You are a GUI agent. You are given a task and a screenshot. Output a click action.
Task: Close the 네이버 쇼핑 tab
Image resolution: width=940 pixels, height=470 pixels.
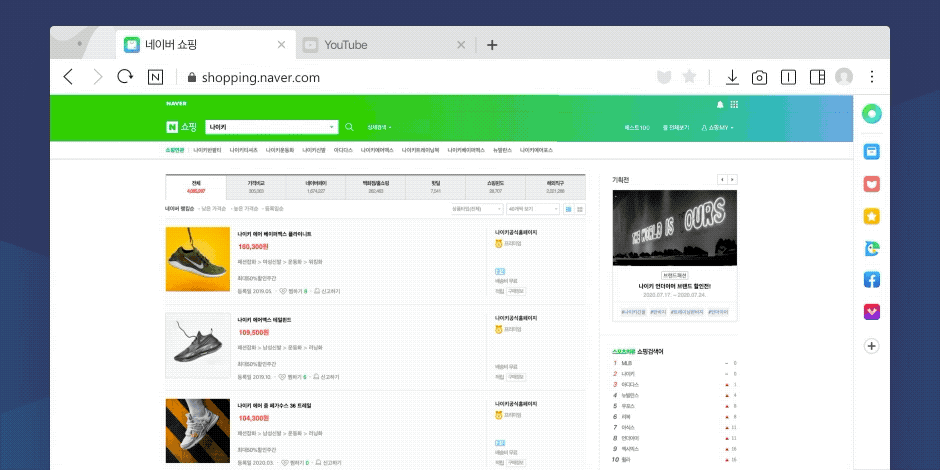click(281, 45)
